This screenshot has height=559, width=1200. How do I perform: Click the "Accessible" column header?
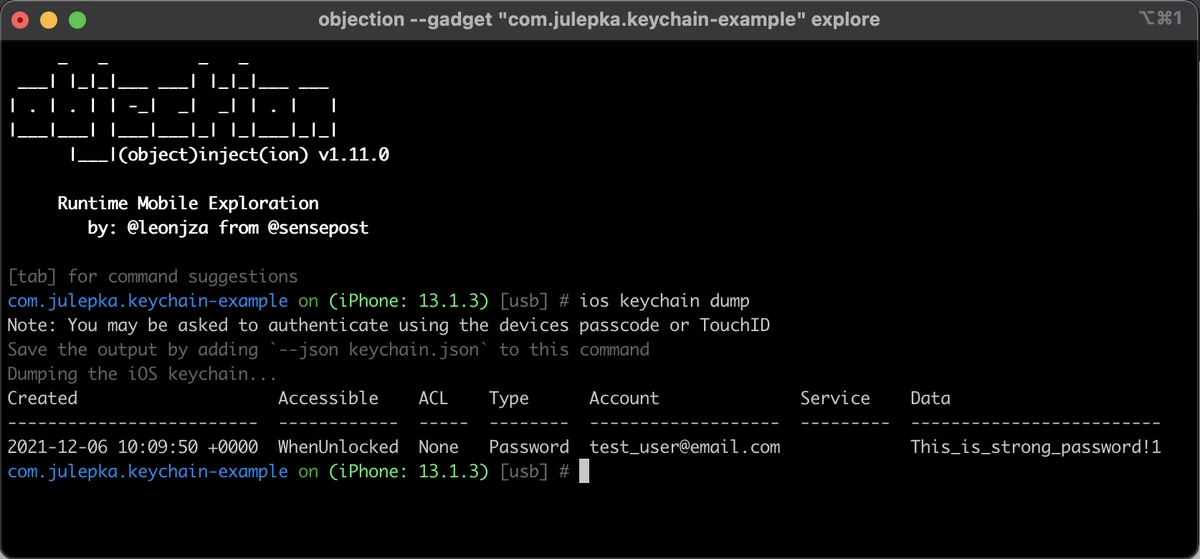coord(328,398)
